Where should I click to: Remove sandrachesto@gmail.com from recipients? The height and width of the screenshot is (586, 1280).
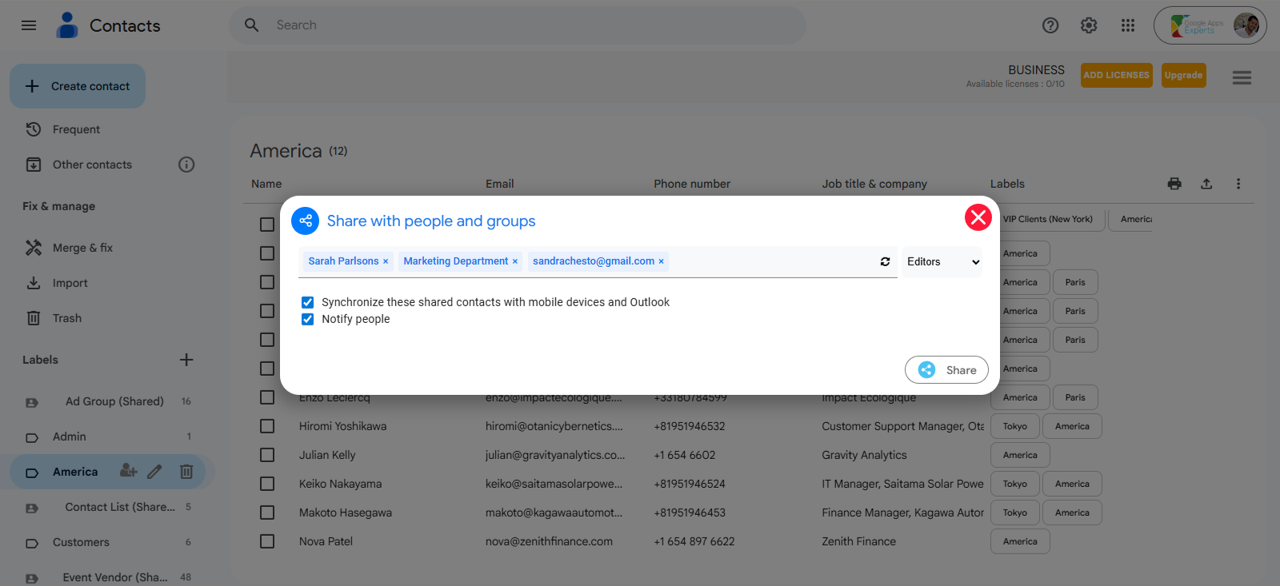click(x=661, y=262)
